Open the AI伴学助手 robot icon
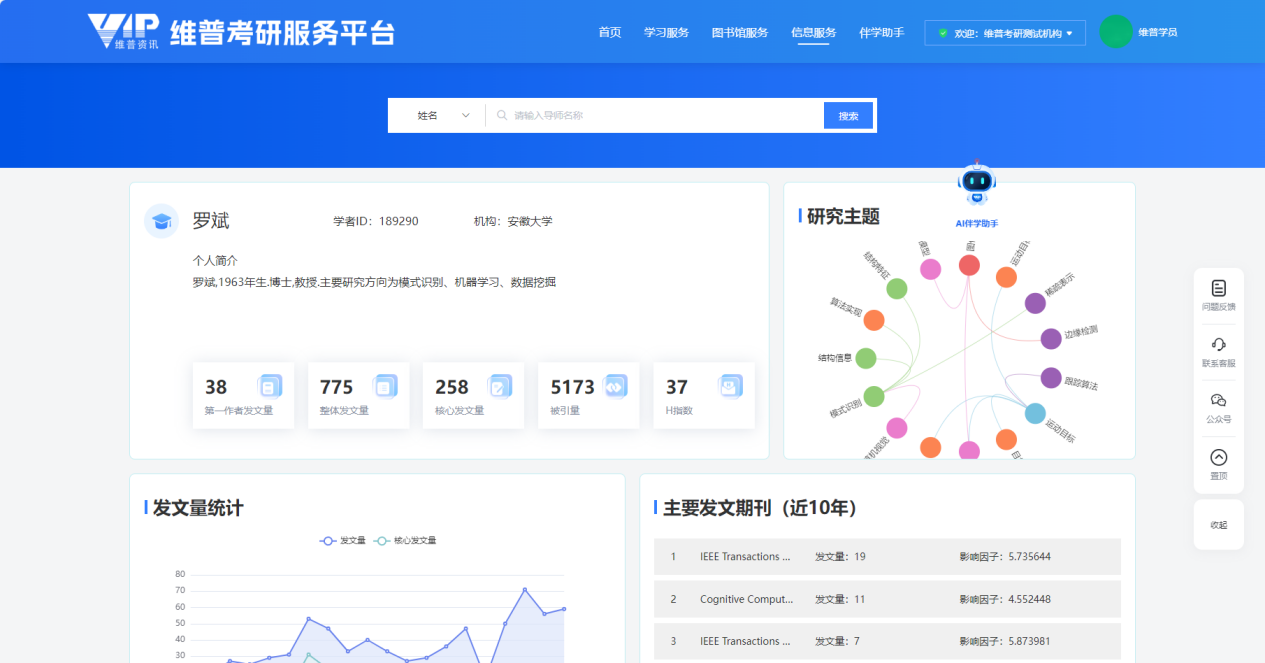Viewport: 1265px width, 663px height. click(x=976, y=184)
